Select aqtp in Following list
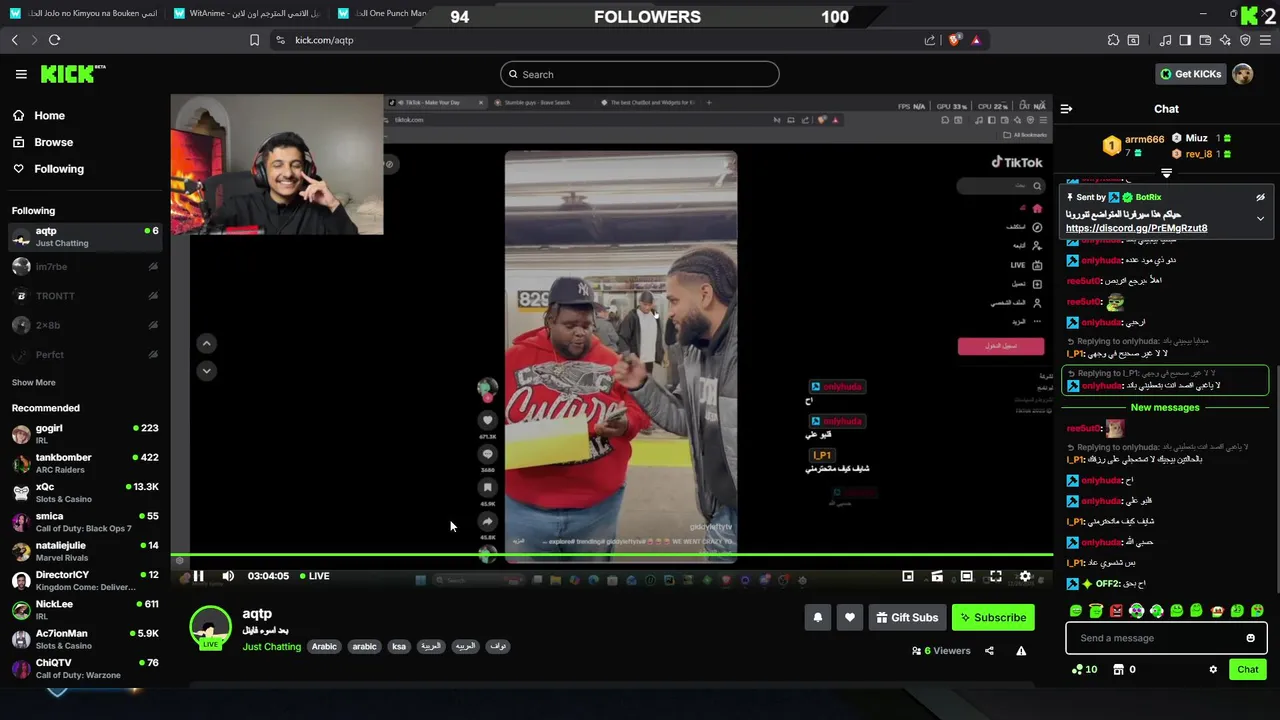 pyautogui.click(x=85, y=237)
